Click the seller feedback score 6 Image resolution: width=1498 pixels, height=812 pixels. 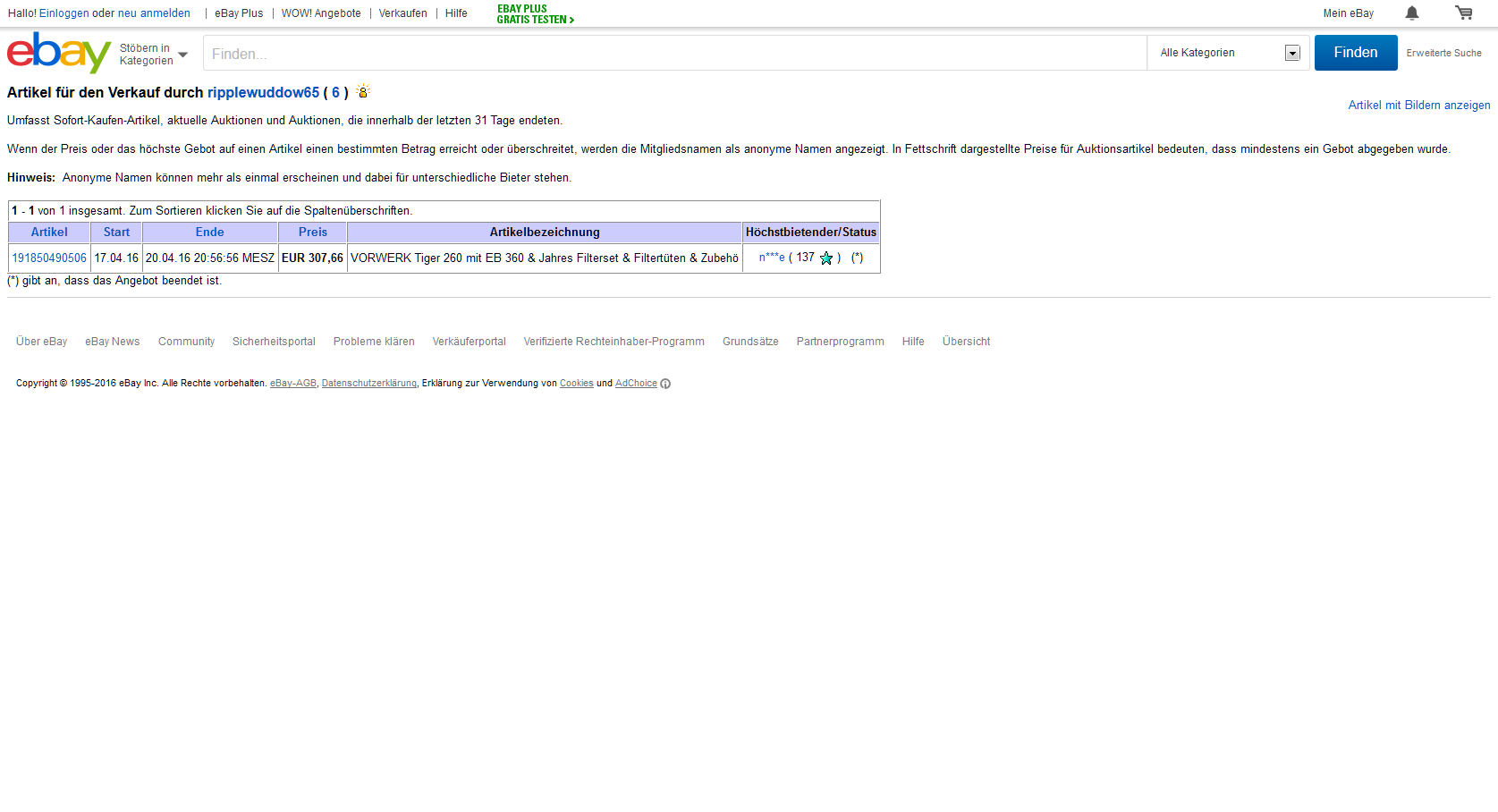tap(335, 92)
